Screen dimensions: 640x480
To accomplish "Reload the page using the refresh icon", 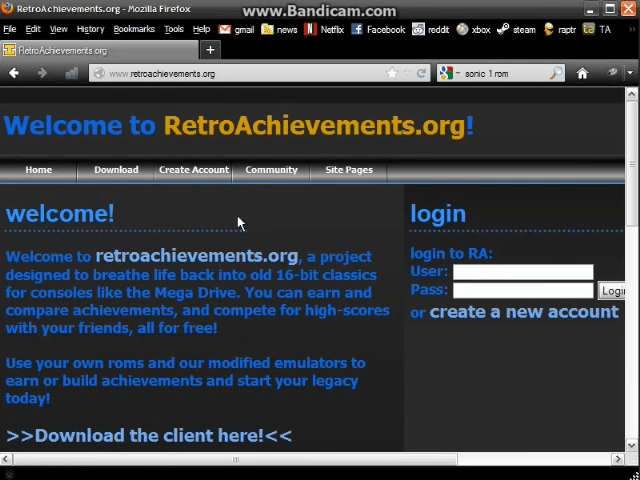I will pos(421,73).
